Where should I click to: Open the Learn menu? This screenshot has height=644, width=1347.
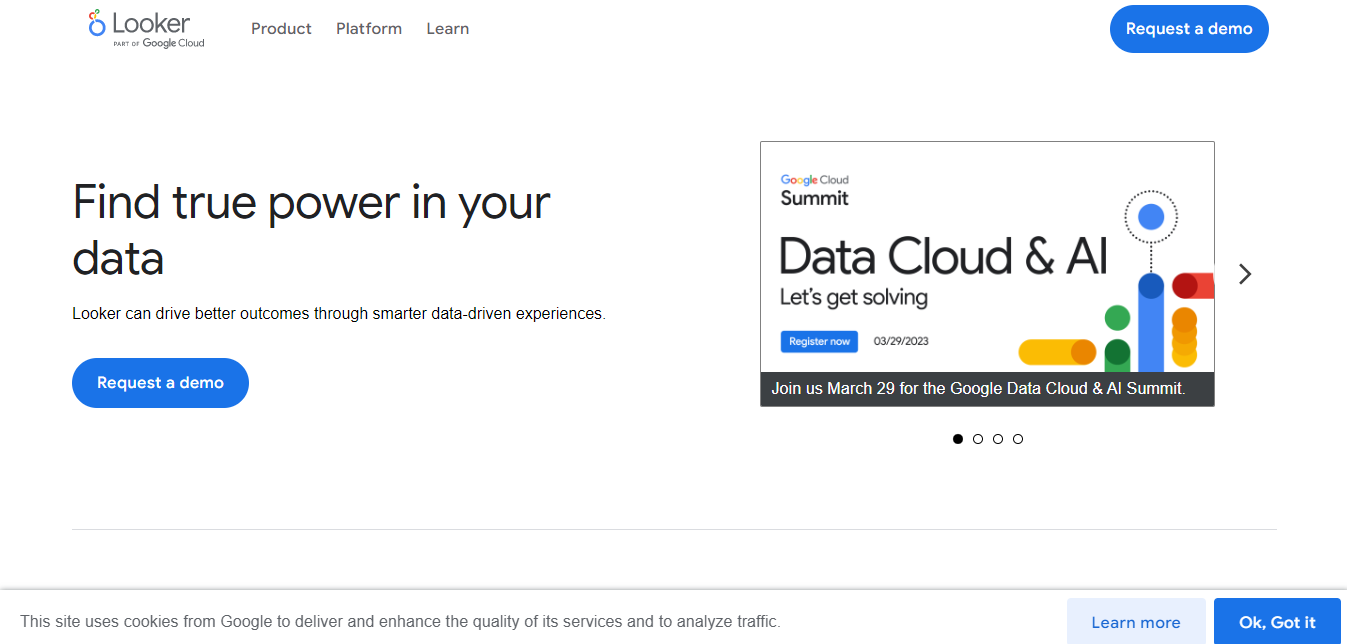[x=447, y=29]
